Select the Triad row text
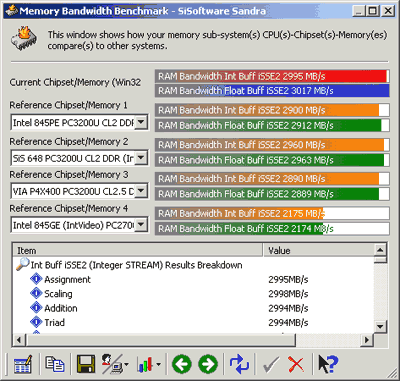Screen dimensions: 400x381 click(x=55, y=322)
